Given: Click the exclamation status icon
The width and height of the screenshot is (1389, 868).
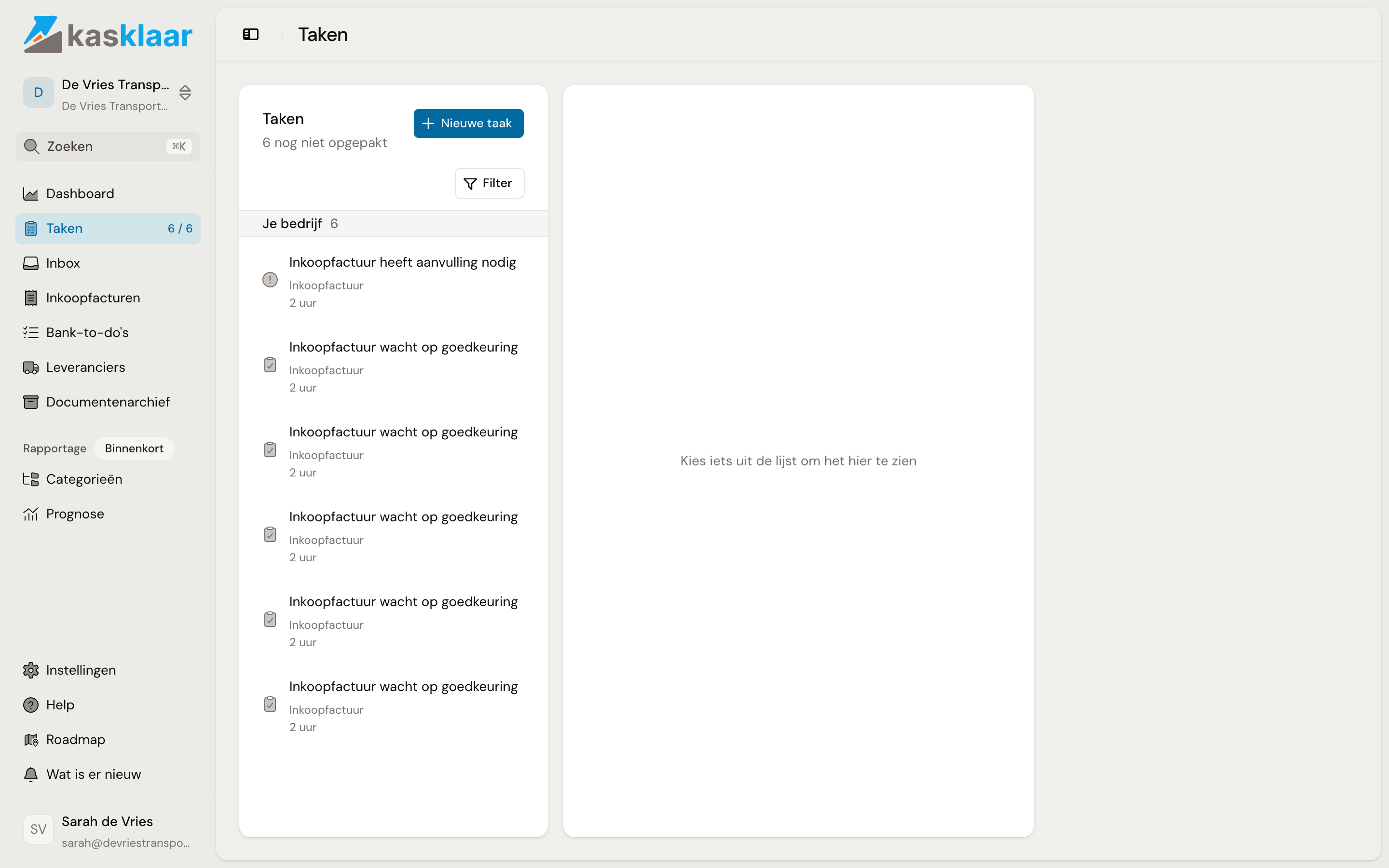Looking at the screenshot, I should (x=270, y=280).
